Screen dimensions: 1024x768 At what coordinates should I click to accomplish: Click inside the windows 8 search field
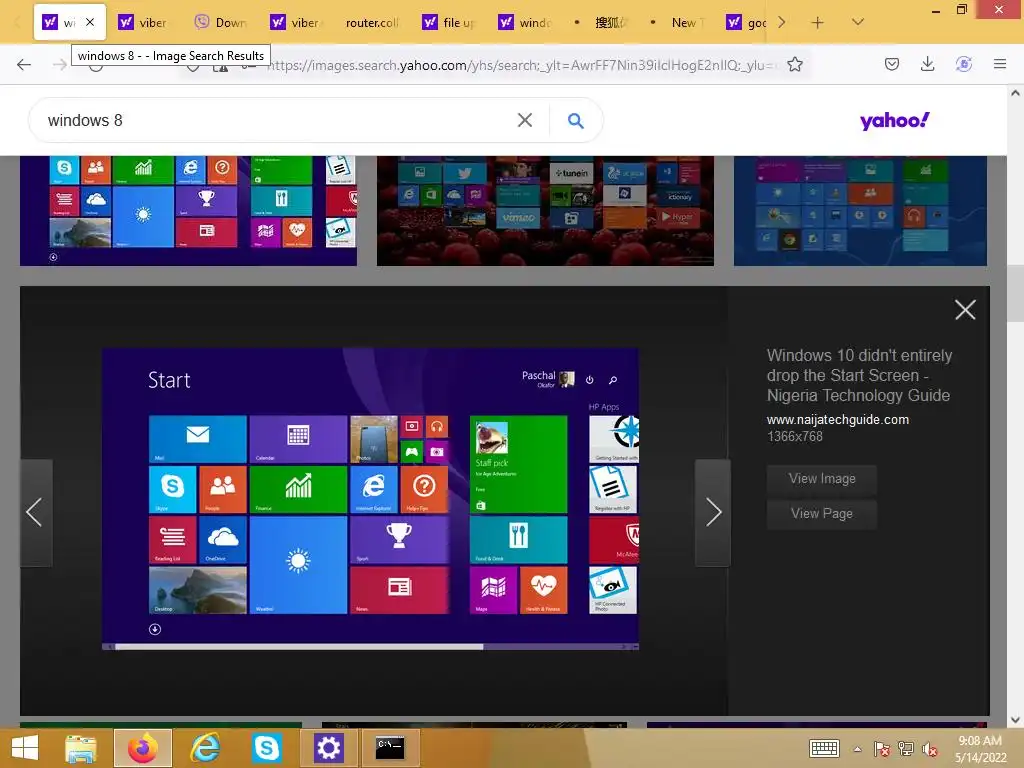tap(274, 120)
